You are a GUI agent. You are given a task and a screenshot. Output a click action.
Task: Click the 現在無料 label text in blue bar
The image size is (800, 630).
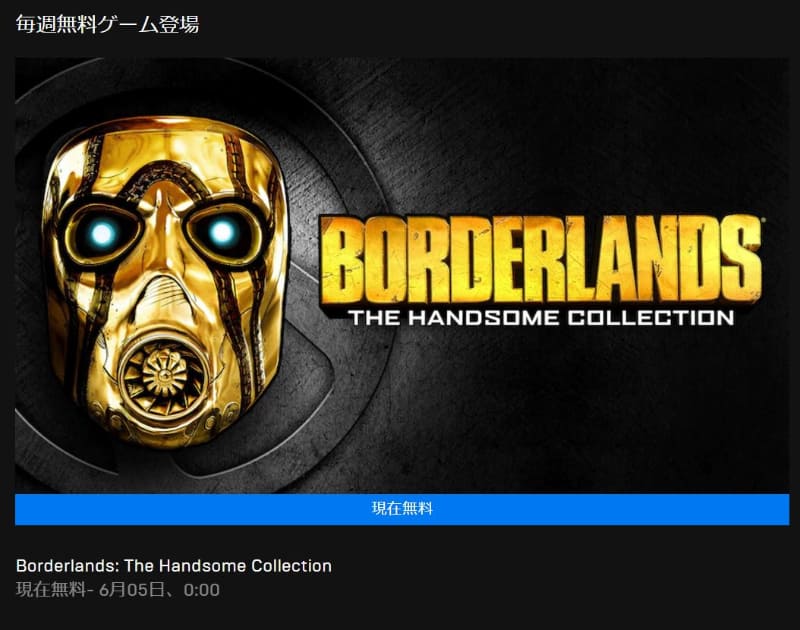pos(402,509)
